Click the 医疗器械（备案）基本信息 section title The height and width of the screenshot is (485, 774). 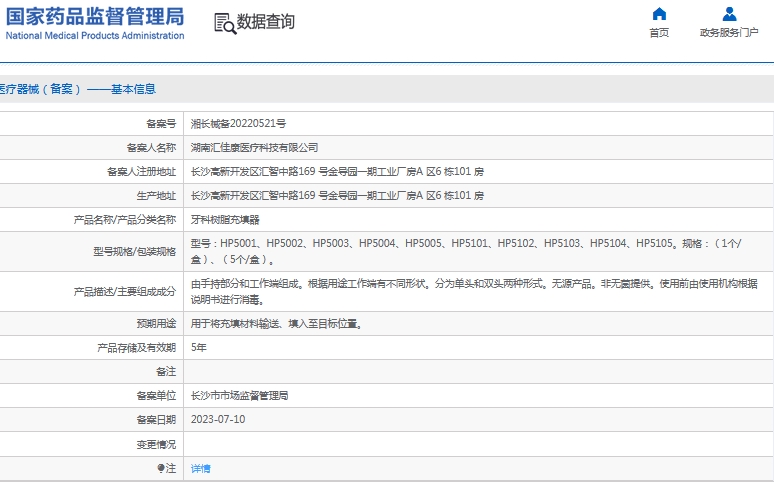(x=77, y=89)
